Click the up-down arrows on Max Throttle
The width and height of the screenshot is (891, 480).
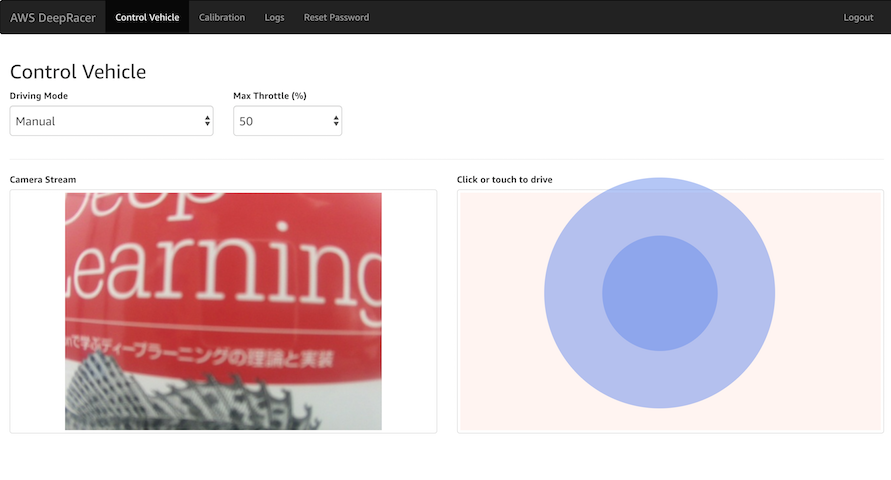(x=336, y=121)
